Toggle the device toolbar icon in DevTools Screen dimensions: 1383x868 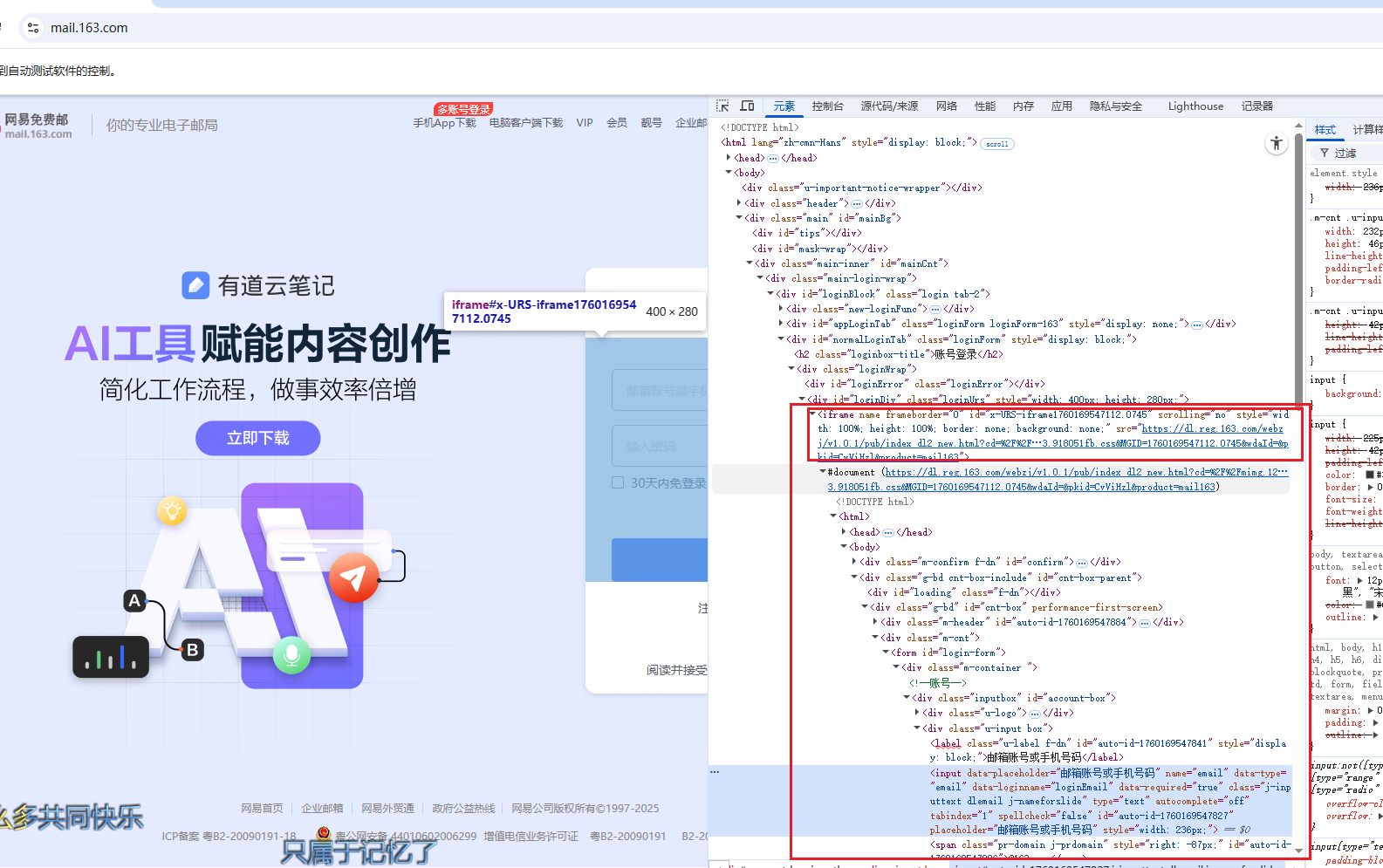[x=748, y=106]
